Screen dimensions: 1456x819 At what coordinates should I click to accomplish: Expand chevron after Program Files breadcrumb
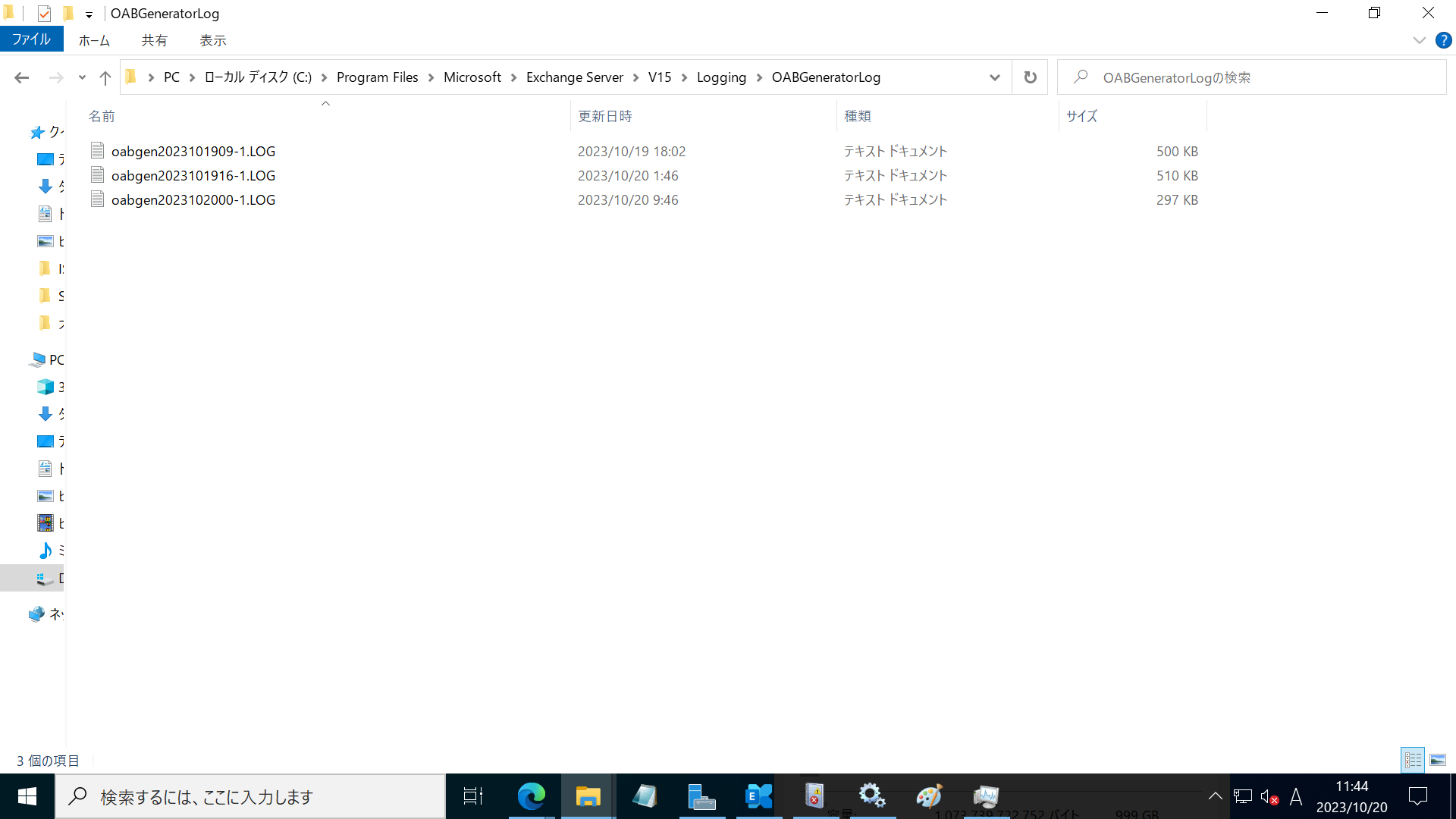[431, 77]
